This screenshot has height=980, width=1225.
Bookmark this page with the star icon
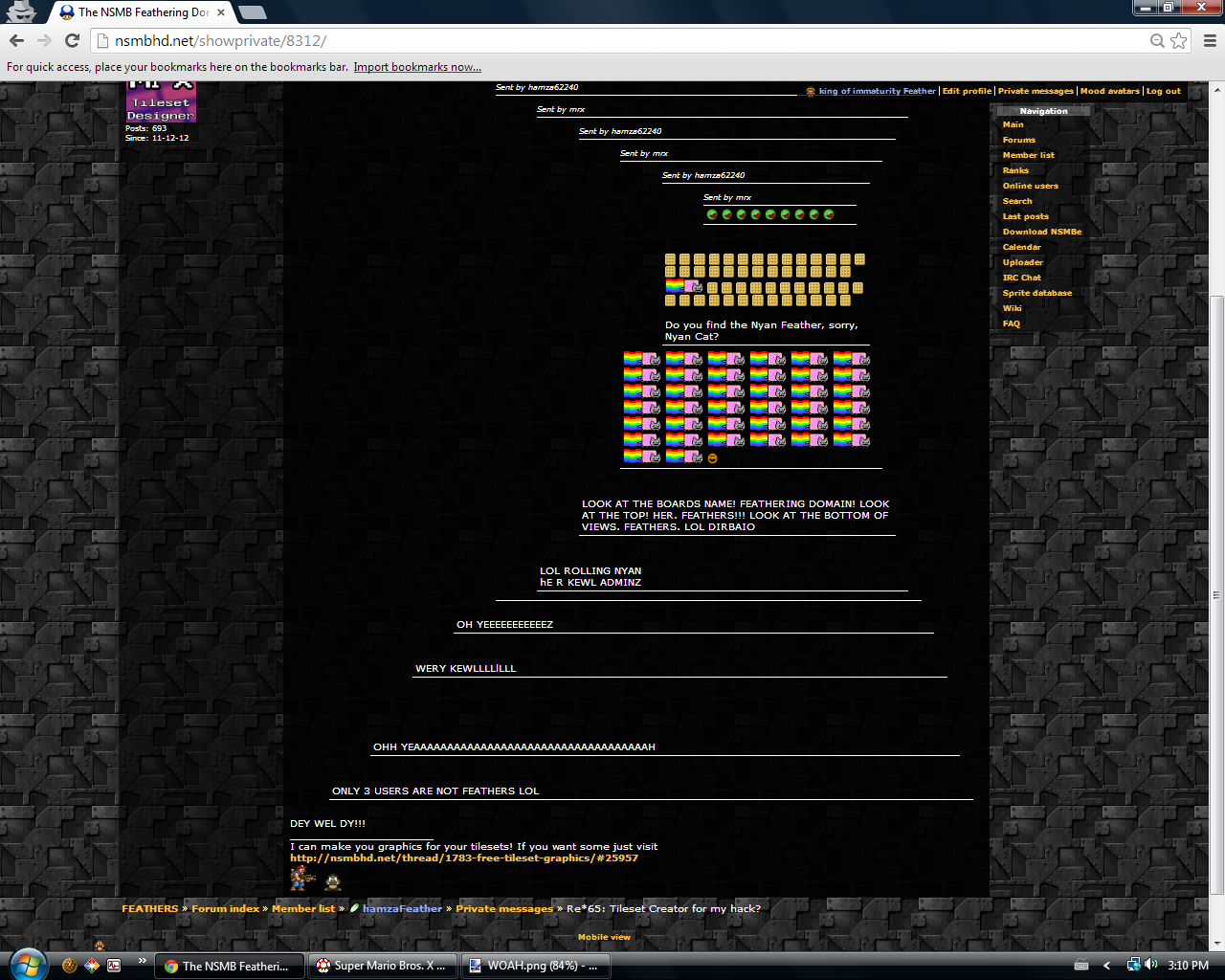(x=1178, y=40)
